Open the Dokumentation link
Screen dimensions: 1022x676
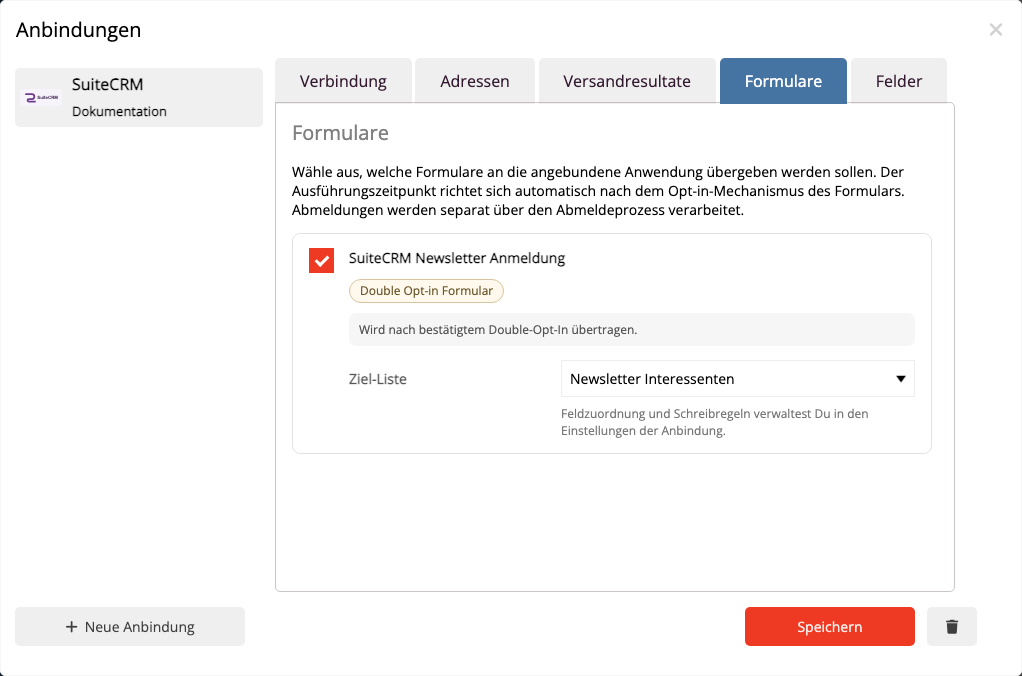[119, 111]
